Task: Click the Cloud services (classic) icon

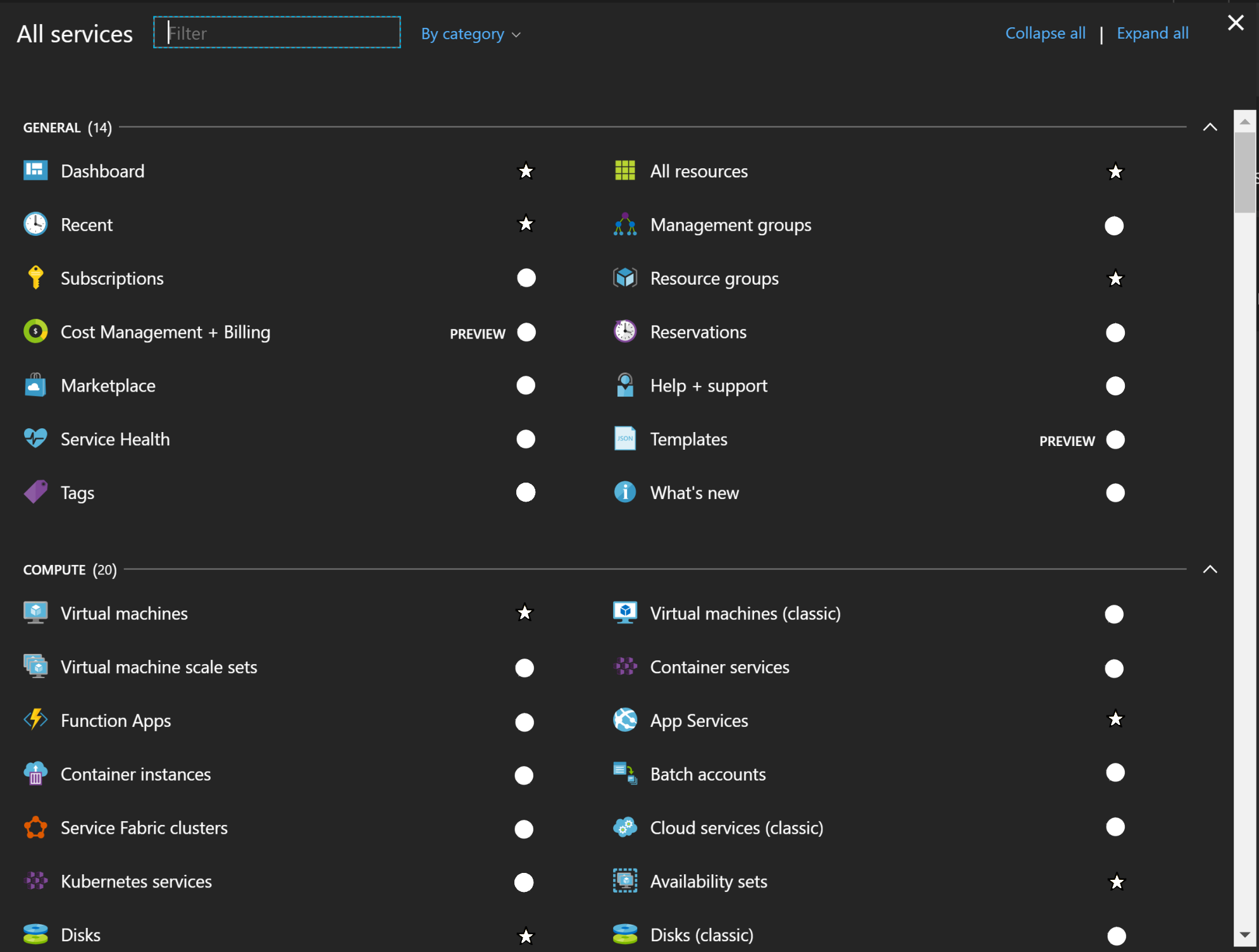Action: [625, 827]
